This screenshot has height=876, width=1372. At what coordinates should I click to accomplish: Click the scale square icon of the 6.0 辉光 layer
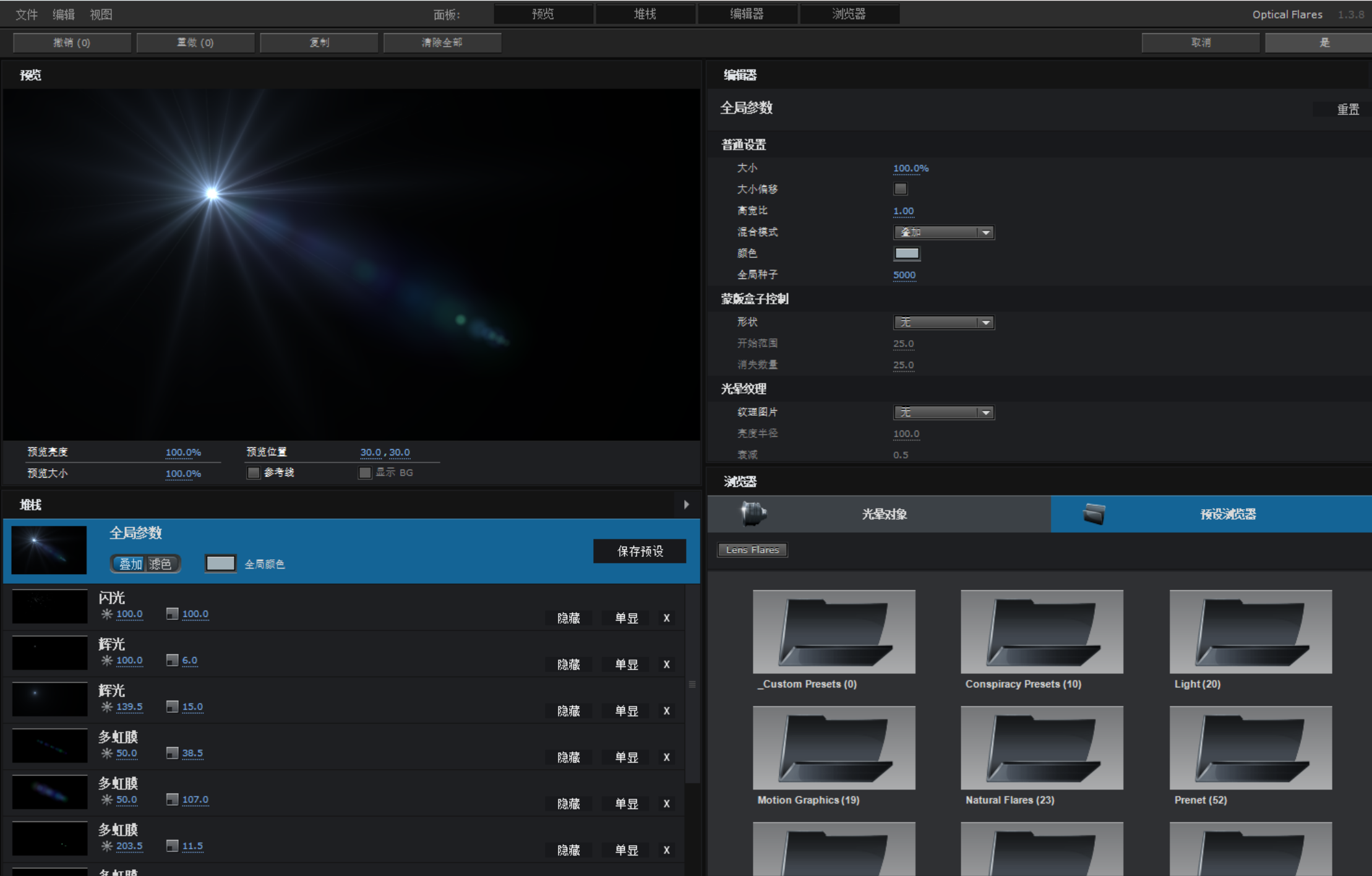pyautogui.click(x=172, y=660)
